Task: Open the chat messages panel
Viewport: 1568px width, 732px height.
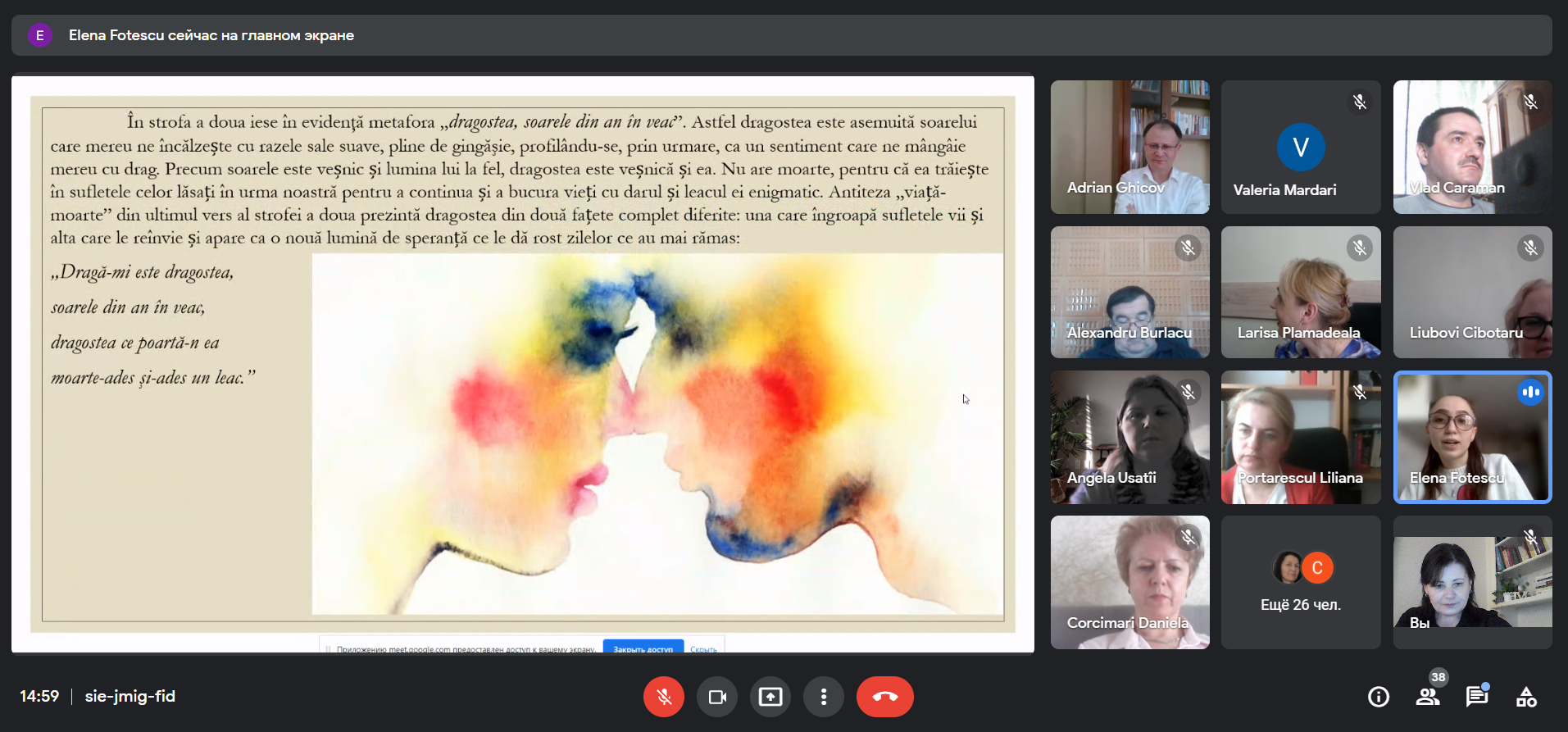Action: 1477,697
